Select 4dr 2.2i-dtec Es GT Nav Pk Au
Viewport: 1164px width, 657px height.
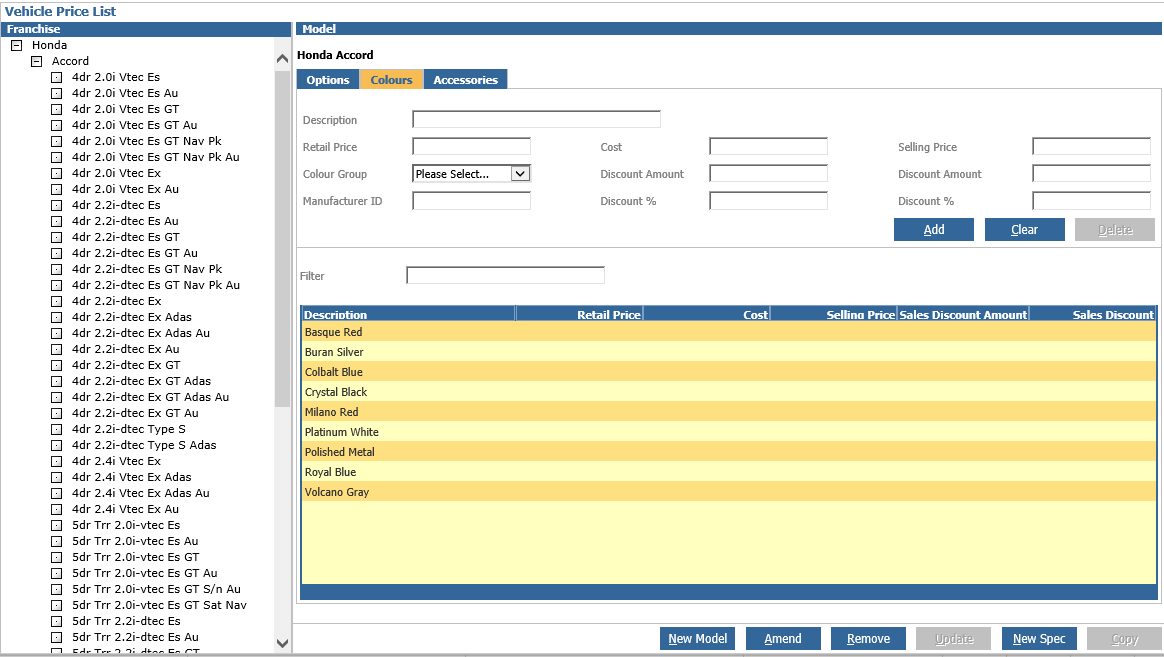pos(156,285)
